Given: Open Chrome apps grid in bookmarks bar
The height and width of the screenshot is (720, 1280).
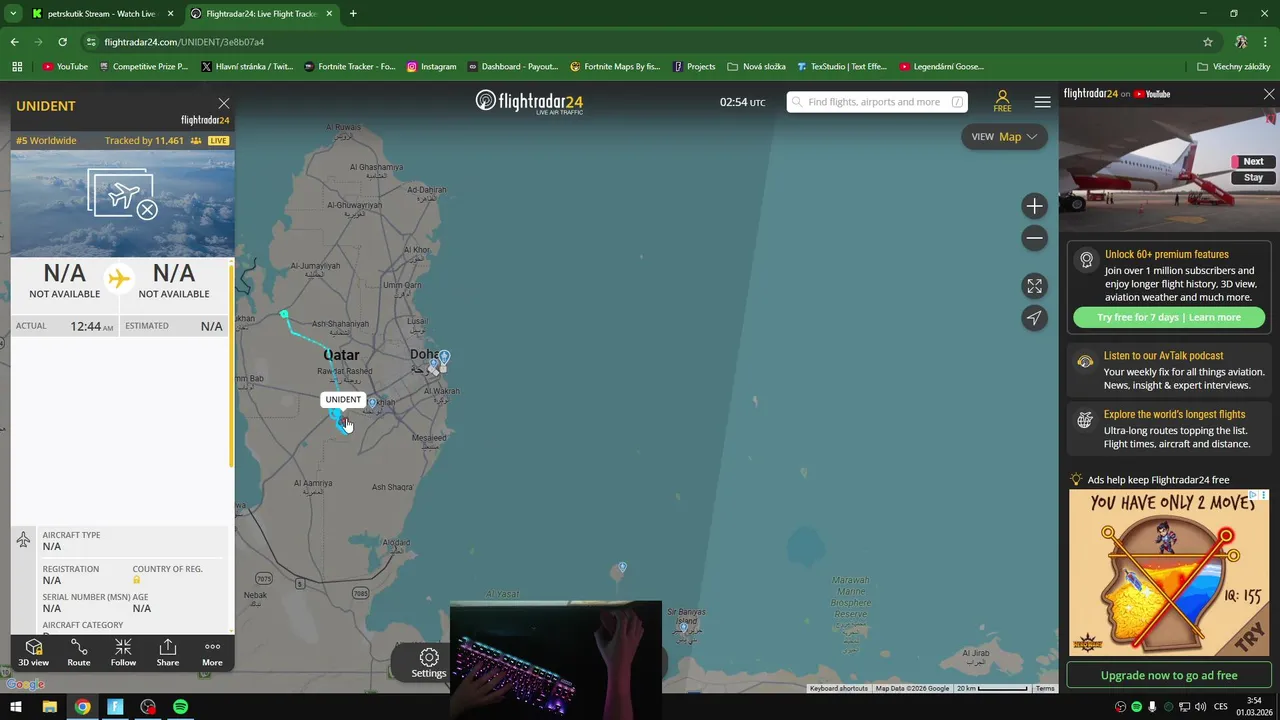Looking at the screenshot, I should point(17,67).
